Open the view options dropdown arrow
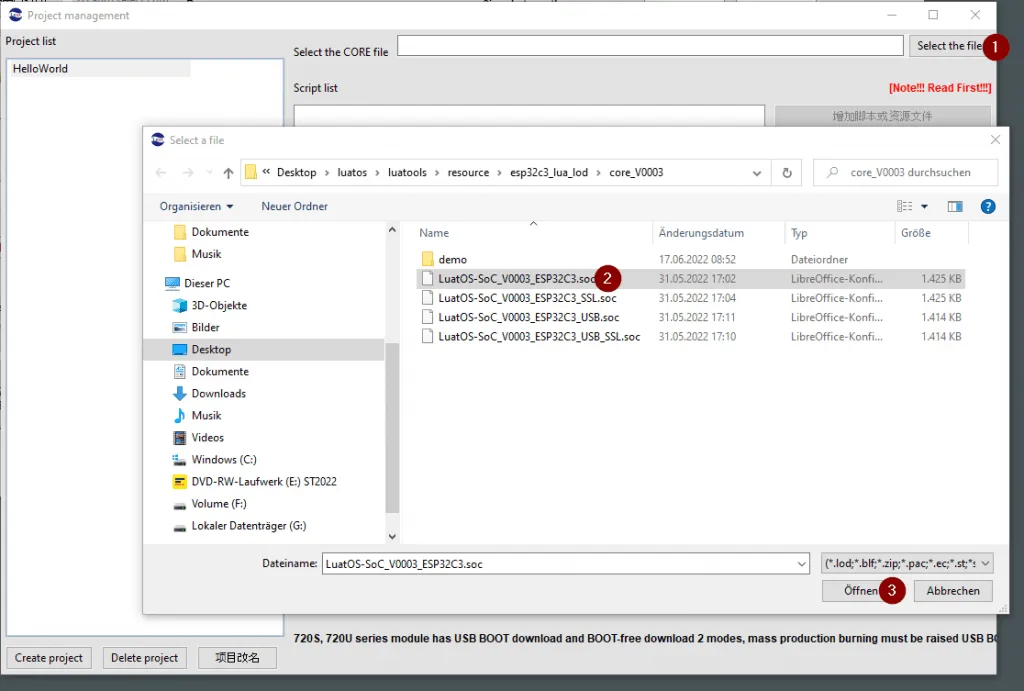The height and width of the screenshot is (691, 1024). (924, 206)
